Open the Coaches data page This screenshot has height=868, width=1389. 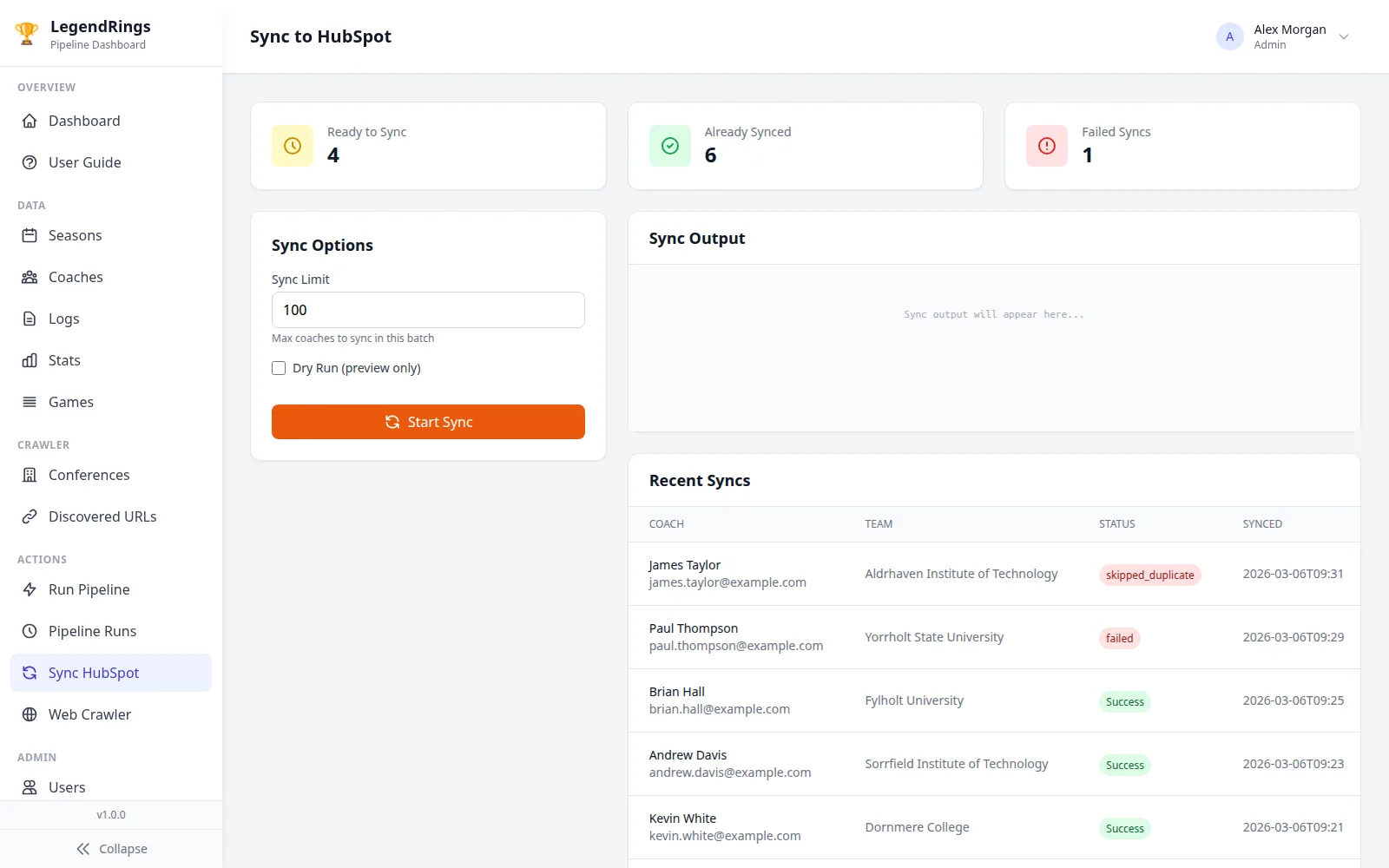tap(111, 277)
